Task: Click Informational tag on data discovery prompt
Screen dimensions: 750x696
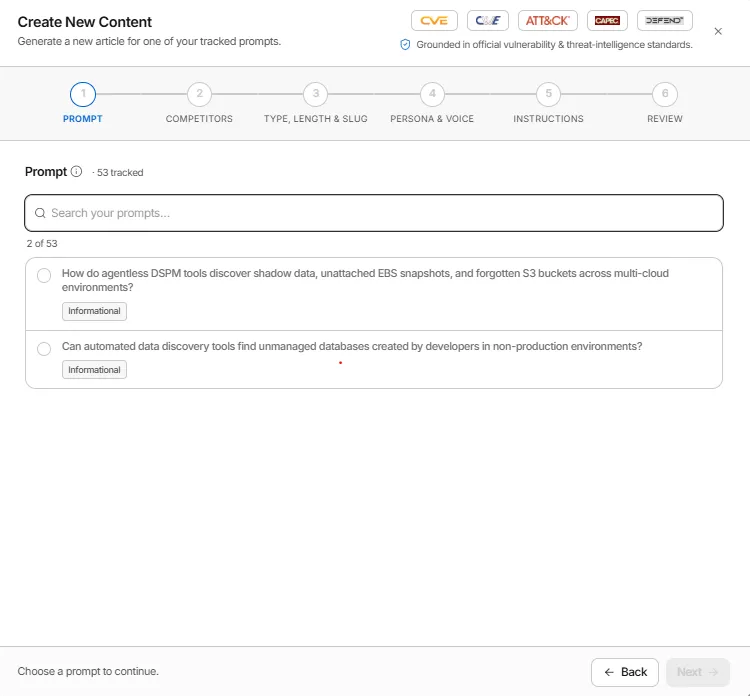Action: pos(94,370)
